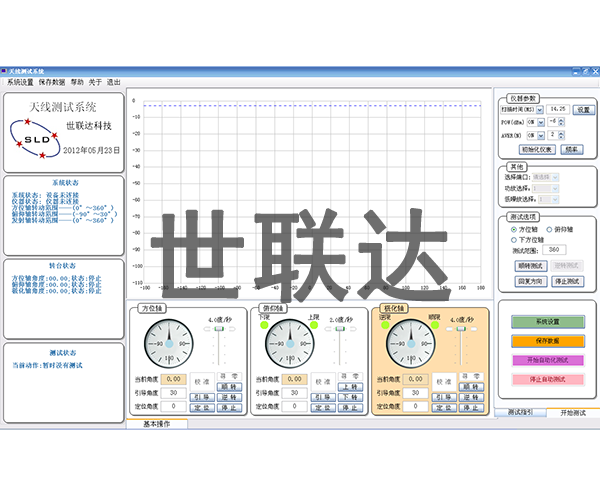
Task: Open the 系统设置 menu
Action: tap(20, 82)
